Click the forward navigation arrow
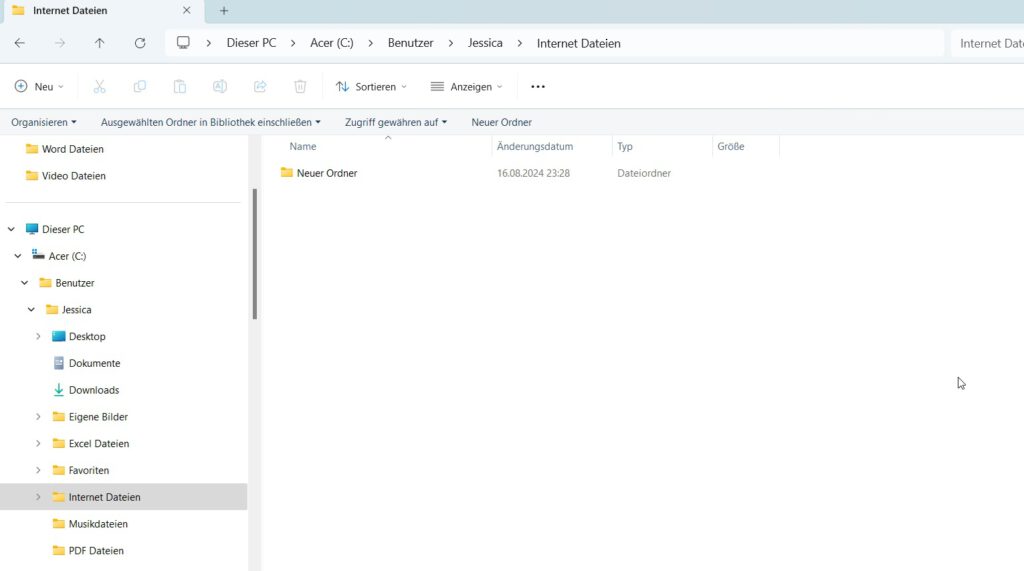This screenshot has width=1024, height=571. pyautogui.click(x=59, y=43)
